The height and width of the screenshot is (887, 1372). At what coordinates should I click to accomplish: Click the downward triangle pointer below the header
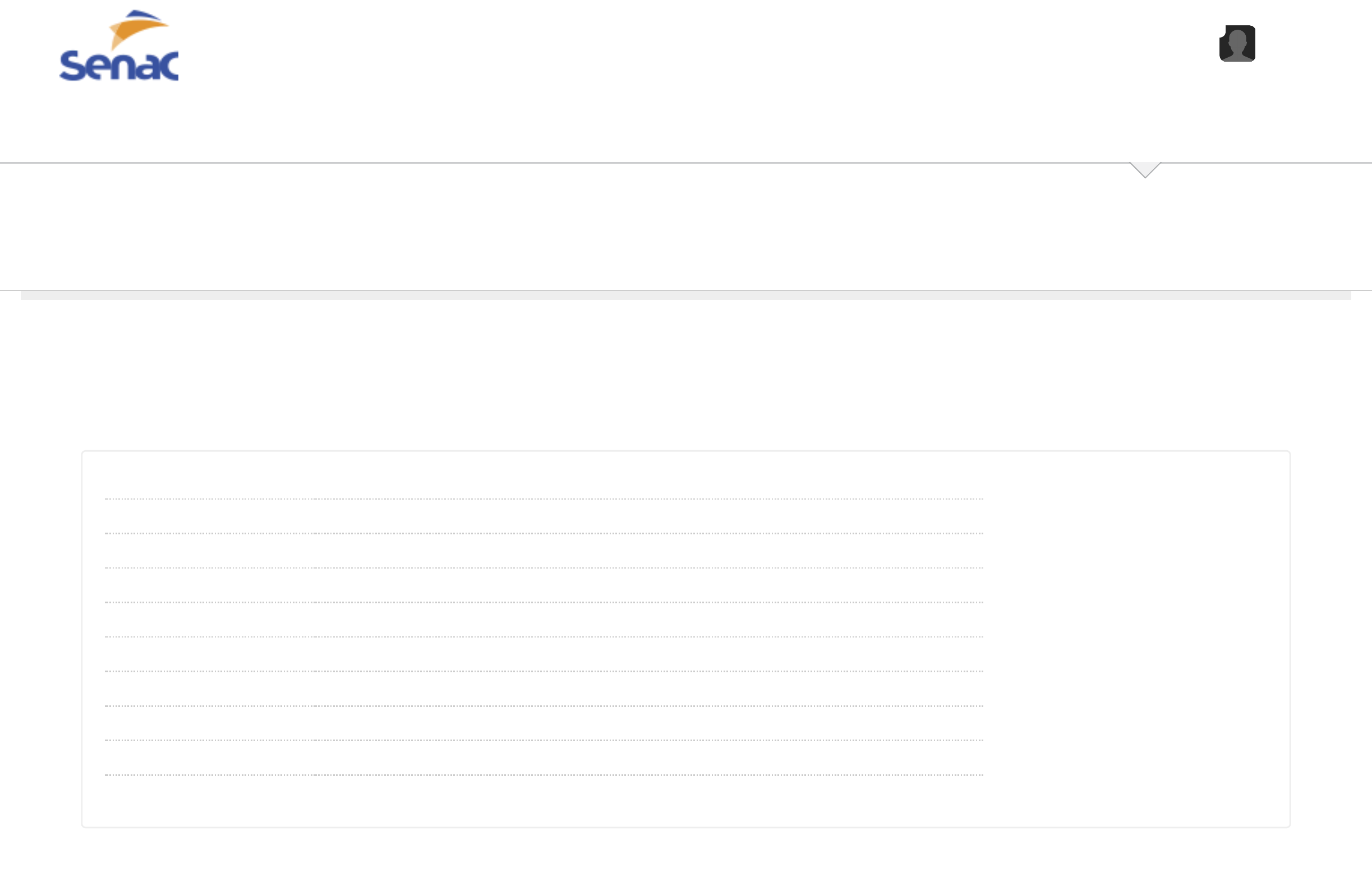[1145, 169]
